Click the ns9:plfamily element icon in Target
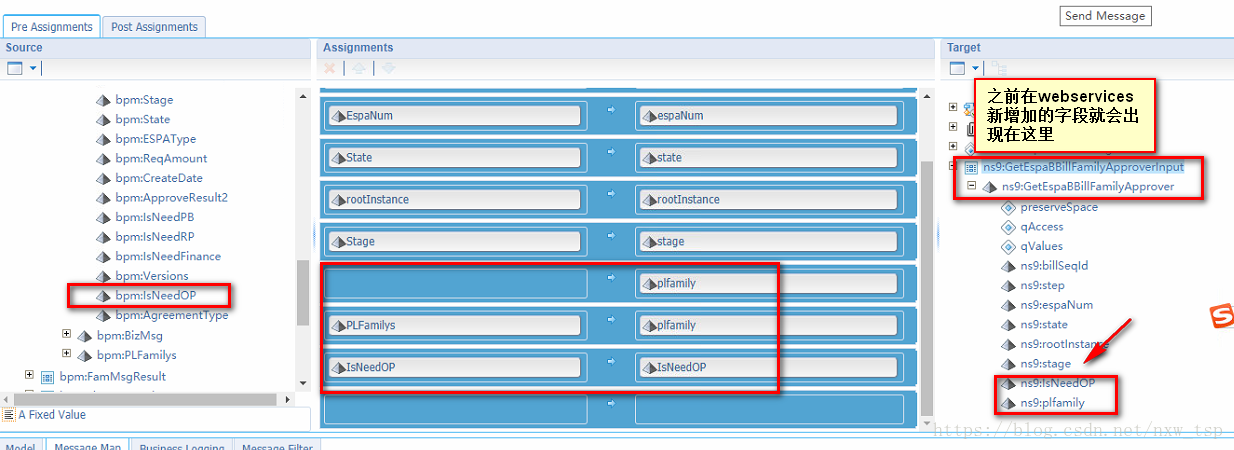1234x450 pixels. coord(1009,403)
